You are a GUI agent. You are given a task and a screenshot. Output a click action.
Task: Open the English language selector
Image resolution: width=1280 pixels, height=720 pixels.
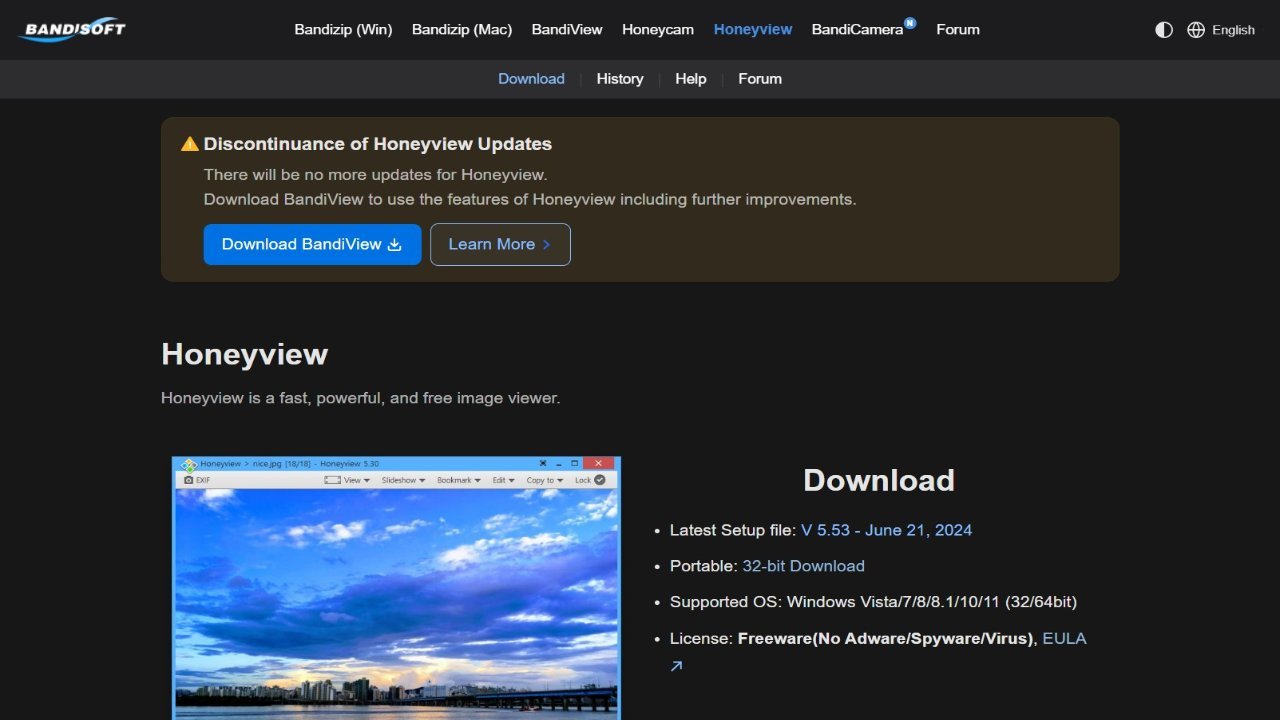(x=1233, y=30)
